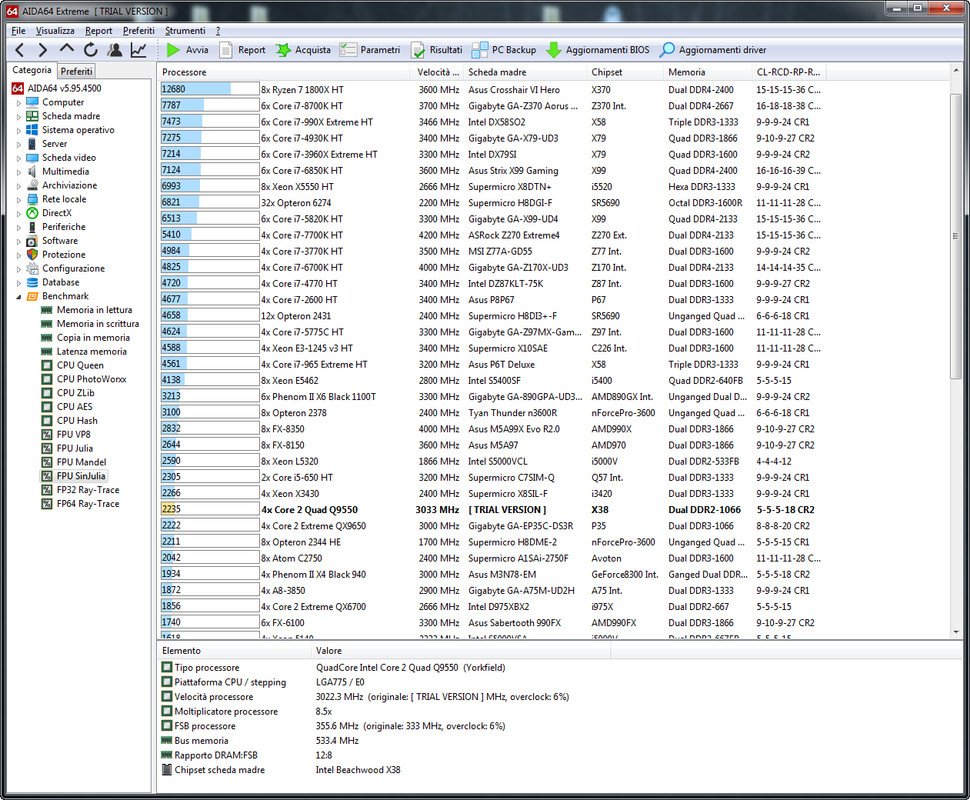Expand the Sistema operativo node
This screenshot has width=970, height=800.
[19, 131]
